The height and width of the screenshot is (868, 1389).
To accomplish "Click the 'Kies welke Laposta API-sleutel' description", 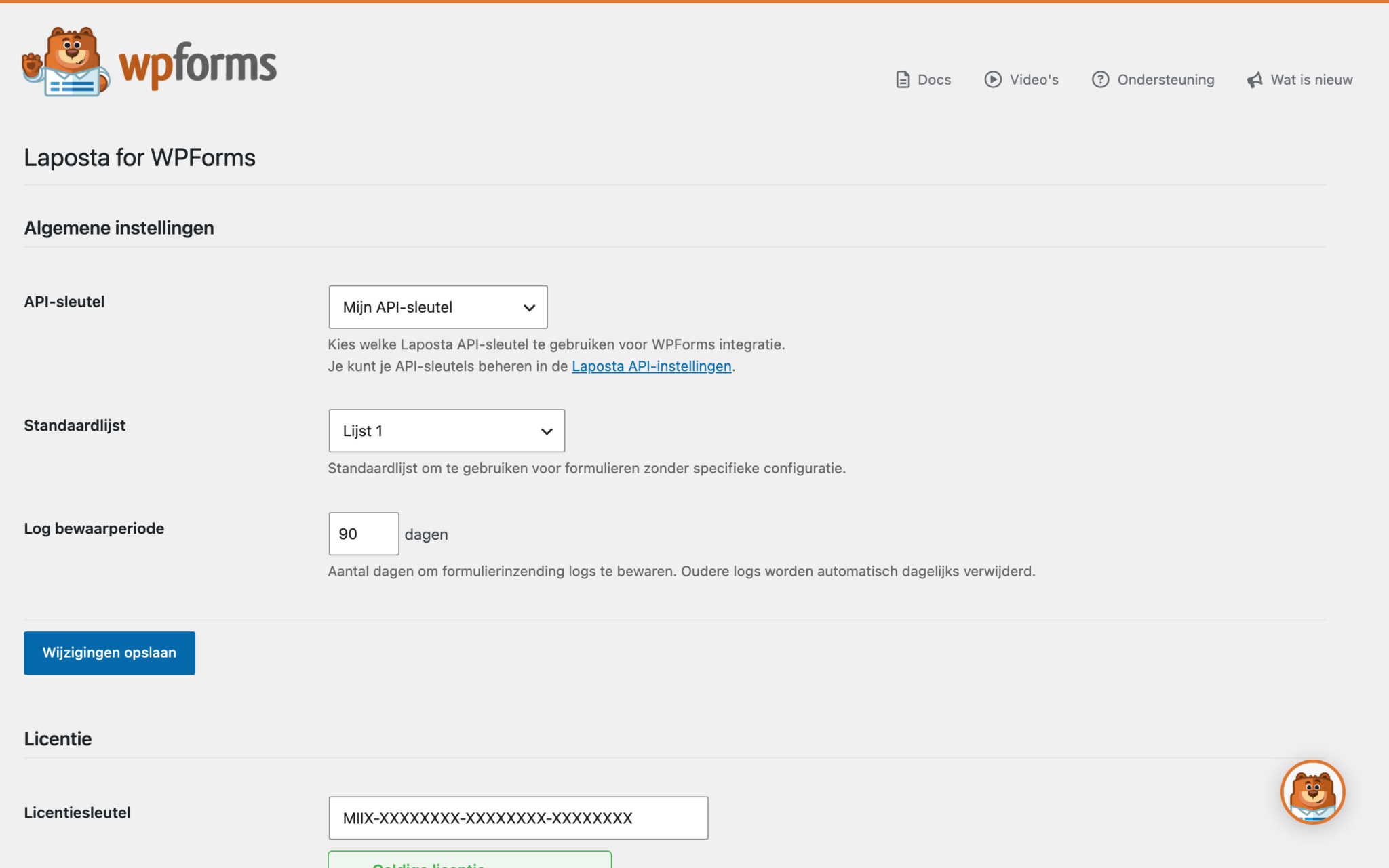I will point(556,344).
